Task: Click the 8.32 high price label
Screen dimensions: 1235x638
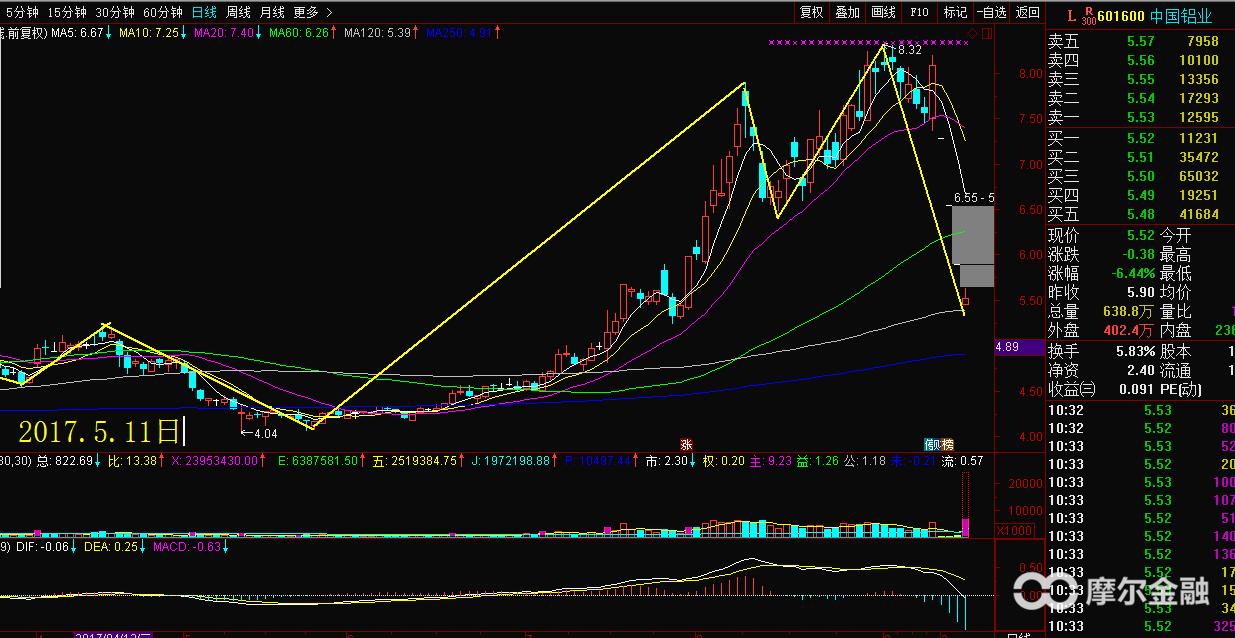Action: pos(909,49)
